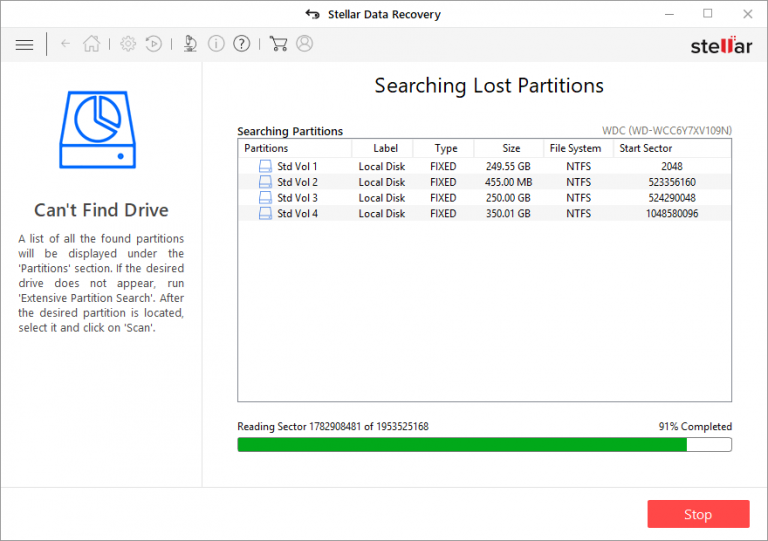The width and height of the screenshot is (768, 541).
Task: Select the Std Vol 3 partition
Action: (484, 198)
